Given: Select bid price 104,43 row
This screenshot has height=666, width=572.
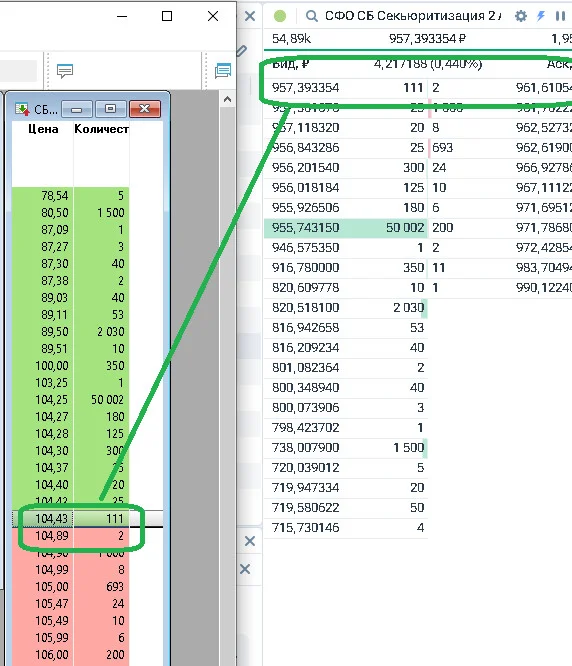Looking at the screenshot, I should coord(70,519).
